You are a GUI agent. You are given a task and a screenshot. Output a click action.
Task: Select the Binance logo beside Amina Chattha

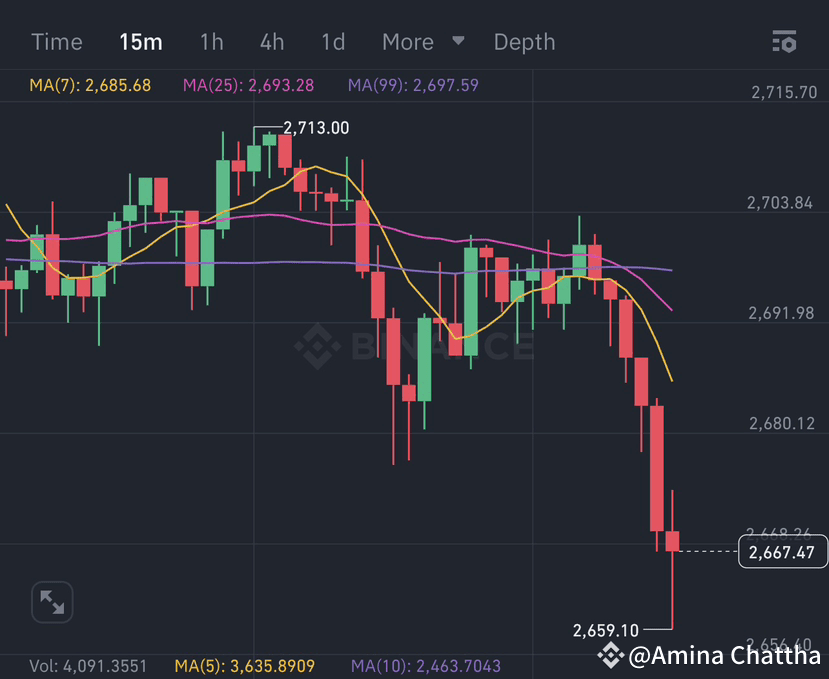(x=610, y=656)
